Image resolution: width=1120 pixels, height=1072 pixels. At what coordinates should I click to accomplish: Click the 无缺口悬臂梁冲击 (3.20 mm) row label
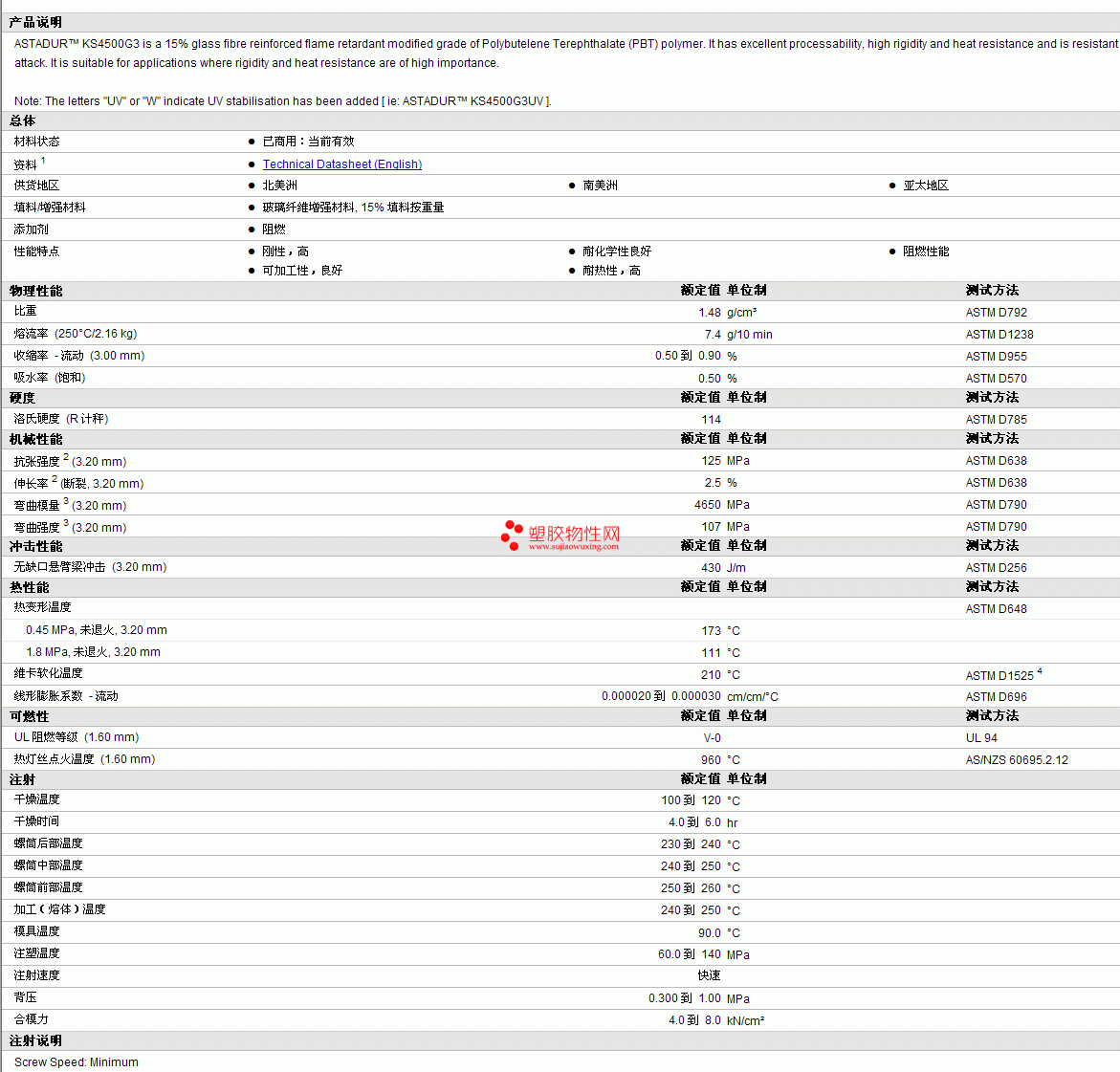[91, 567]
